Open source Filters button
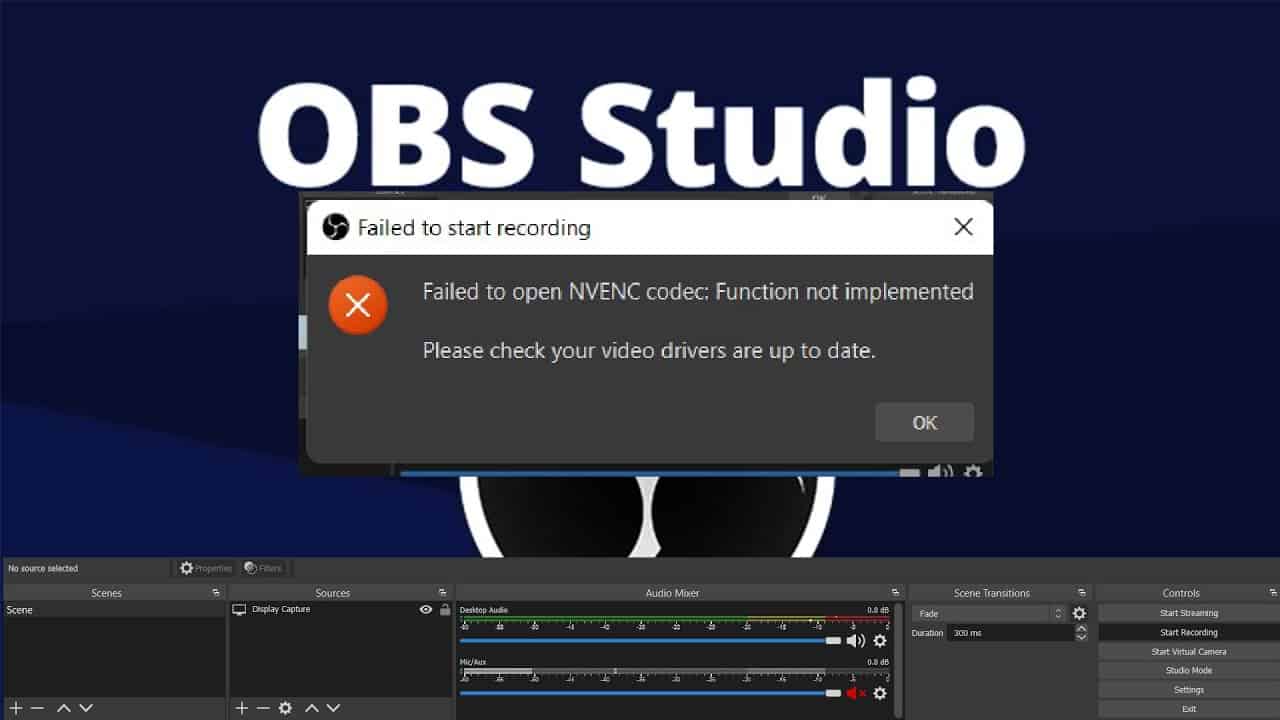Image resolution: width=1280 pixels, height=720 pixels. pyautogui.click(x=263, y=568)
